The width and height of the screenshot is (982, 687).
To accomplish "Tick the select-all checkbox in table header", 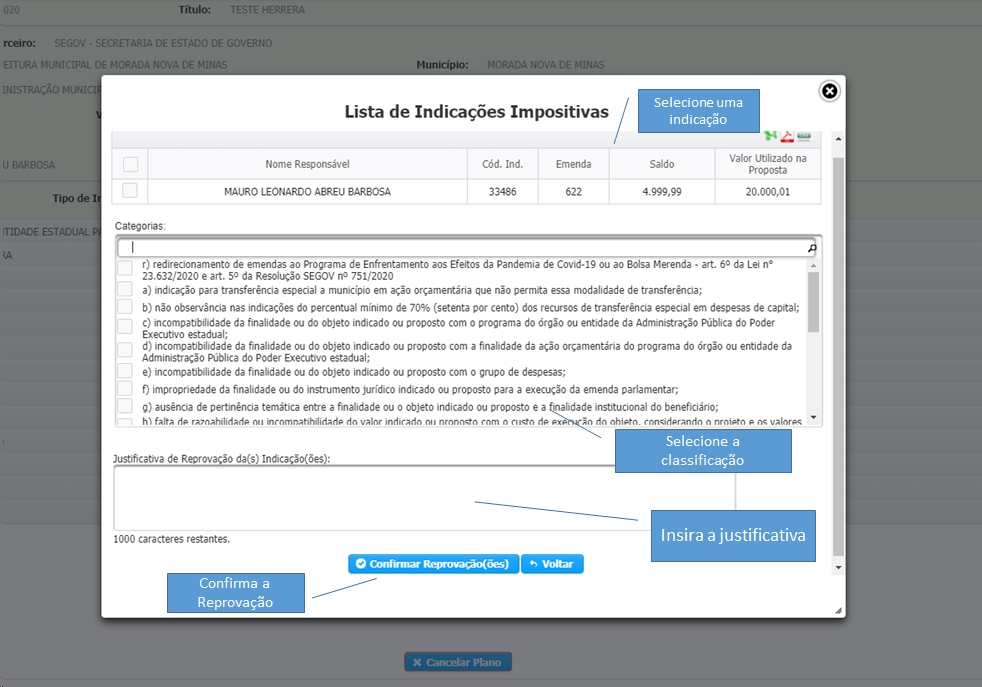I will click(130, 164).
